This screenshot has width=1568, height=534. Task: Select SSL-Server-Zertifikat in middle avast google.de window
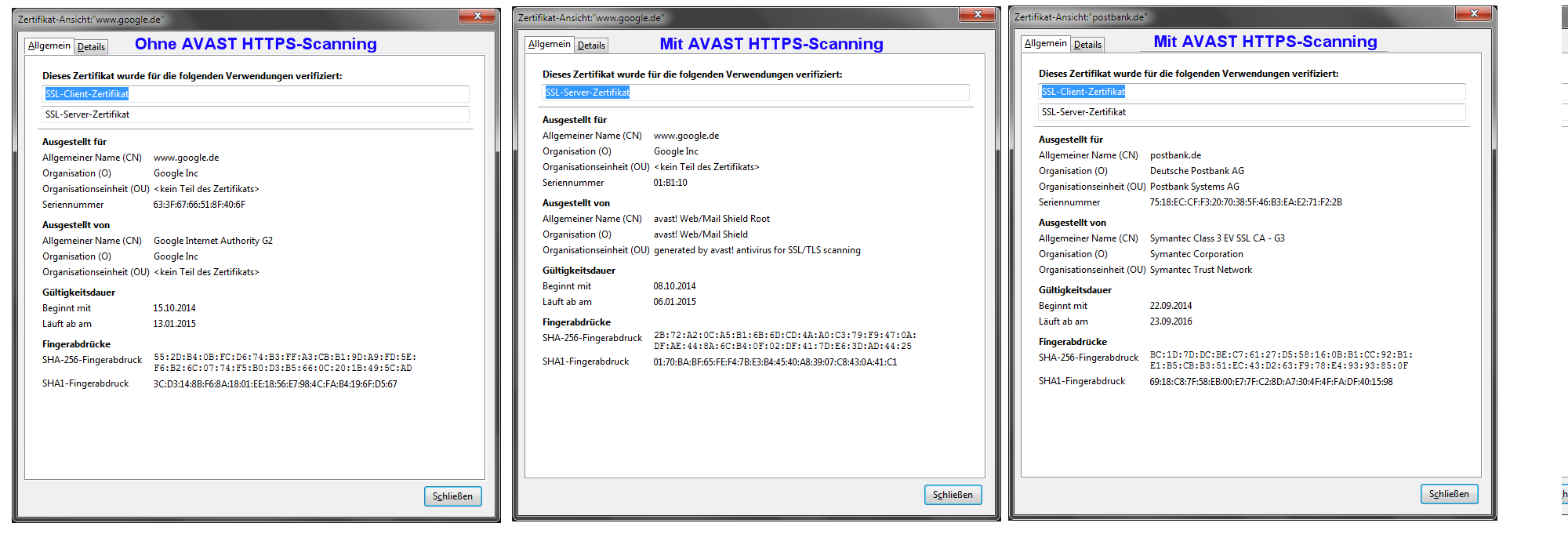tap(756, 93)
